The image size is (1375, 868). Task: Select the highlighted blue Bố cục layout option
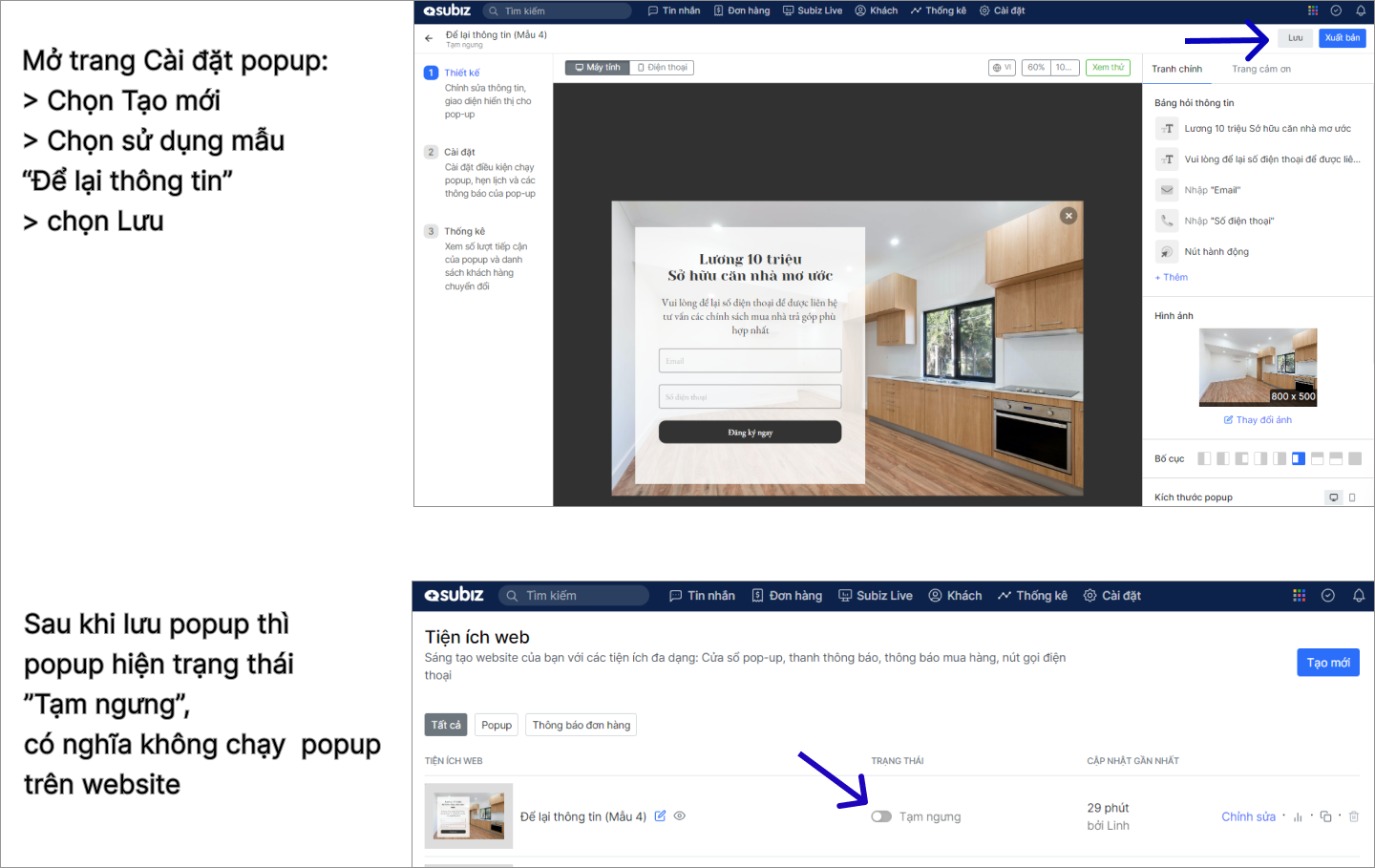click(x=1298, y=459)
